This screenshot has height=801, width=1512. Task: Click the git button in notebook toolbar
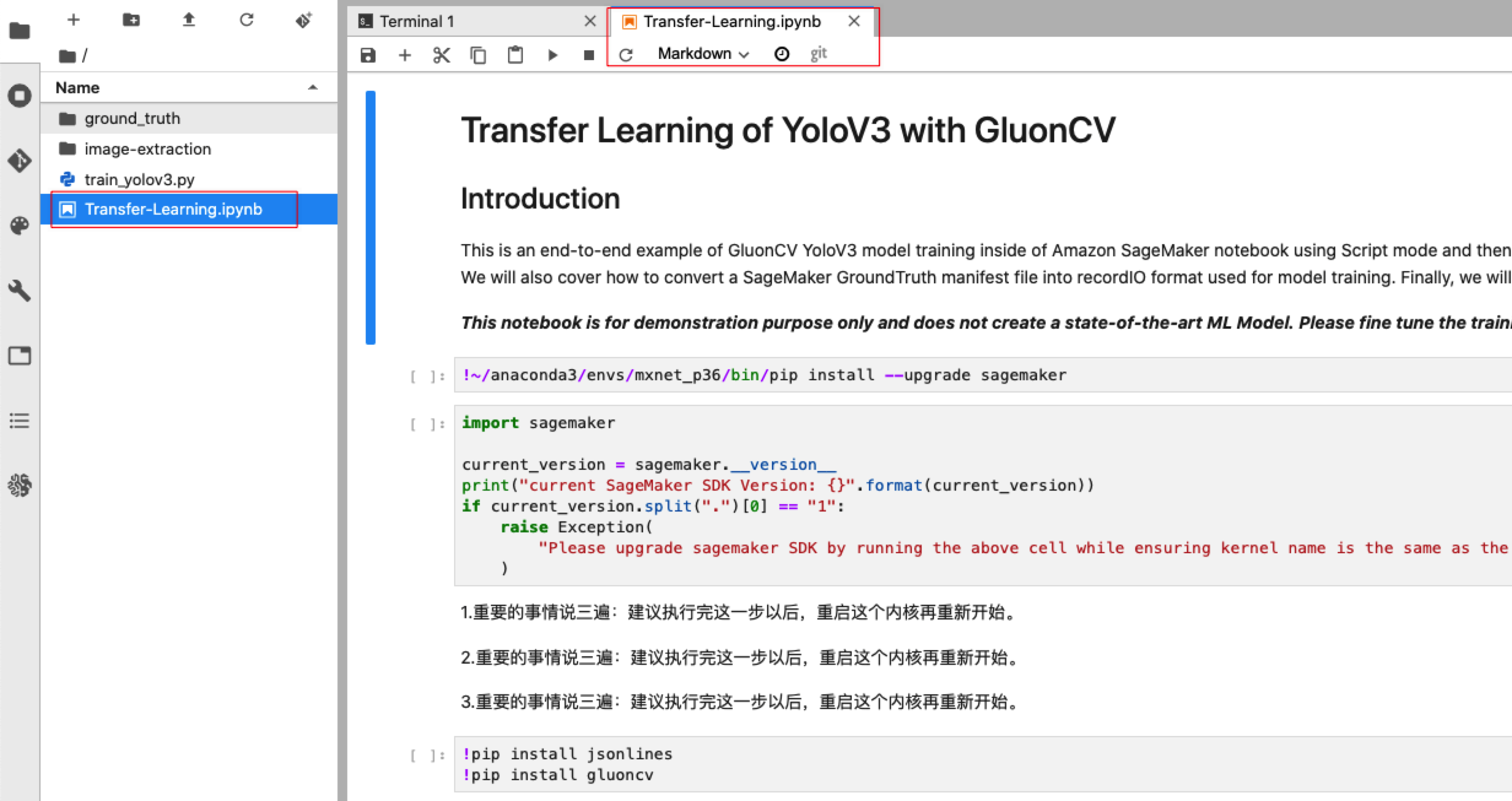point(819,54)
